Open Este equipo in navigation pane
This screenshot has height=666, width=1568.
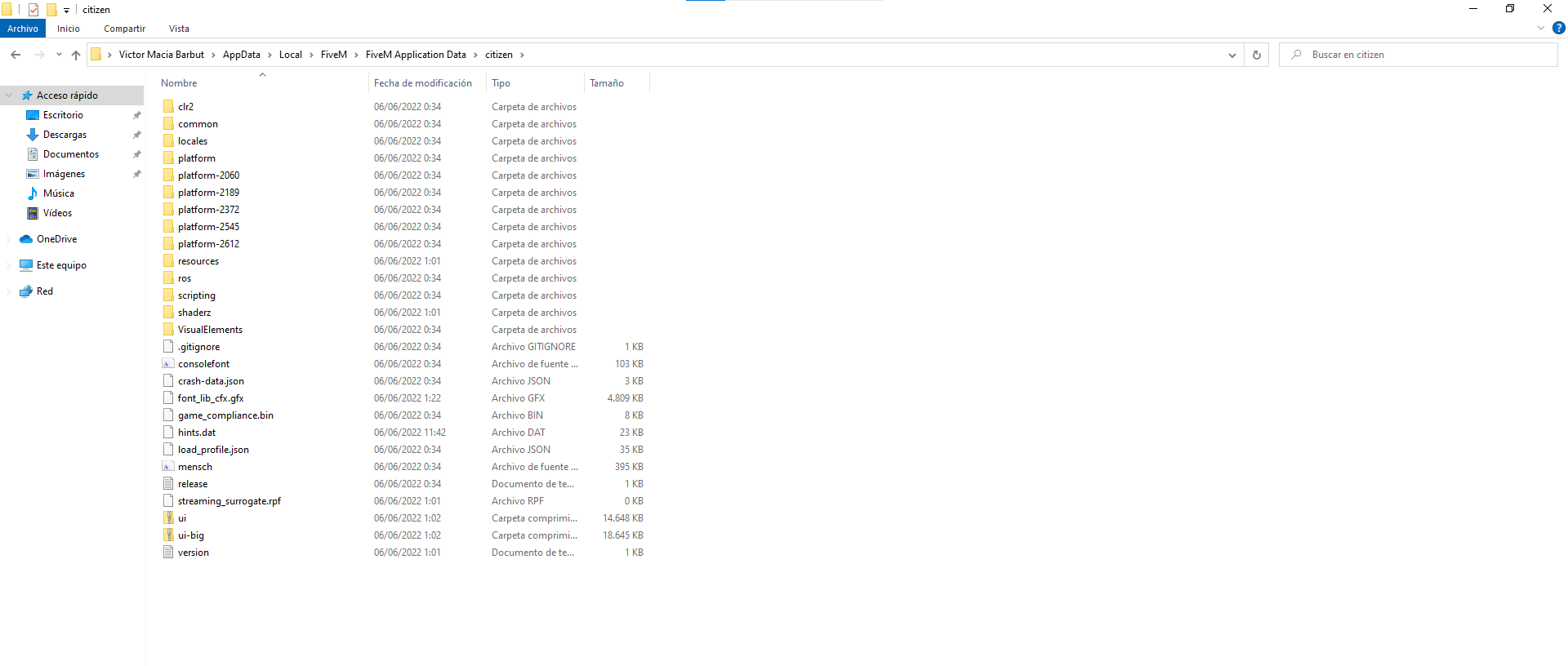[x=61, y=265]
